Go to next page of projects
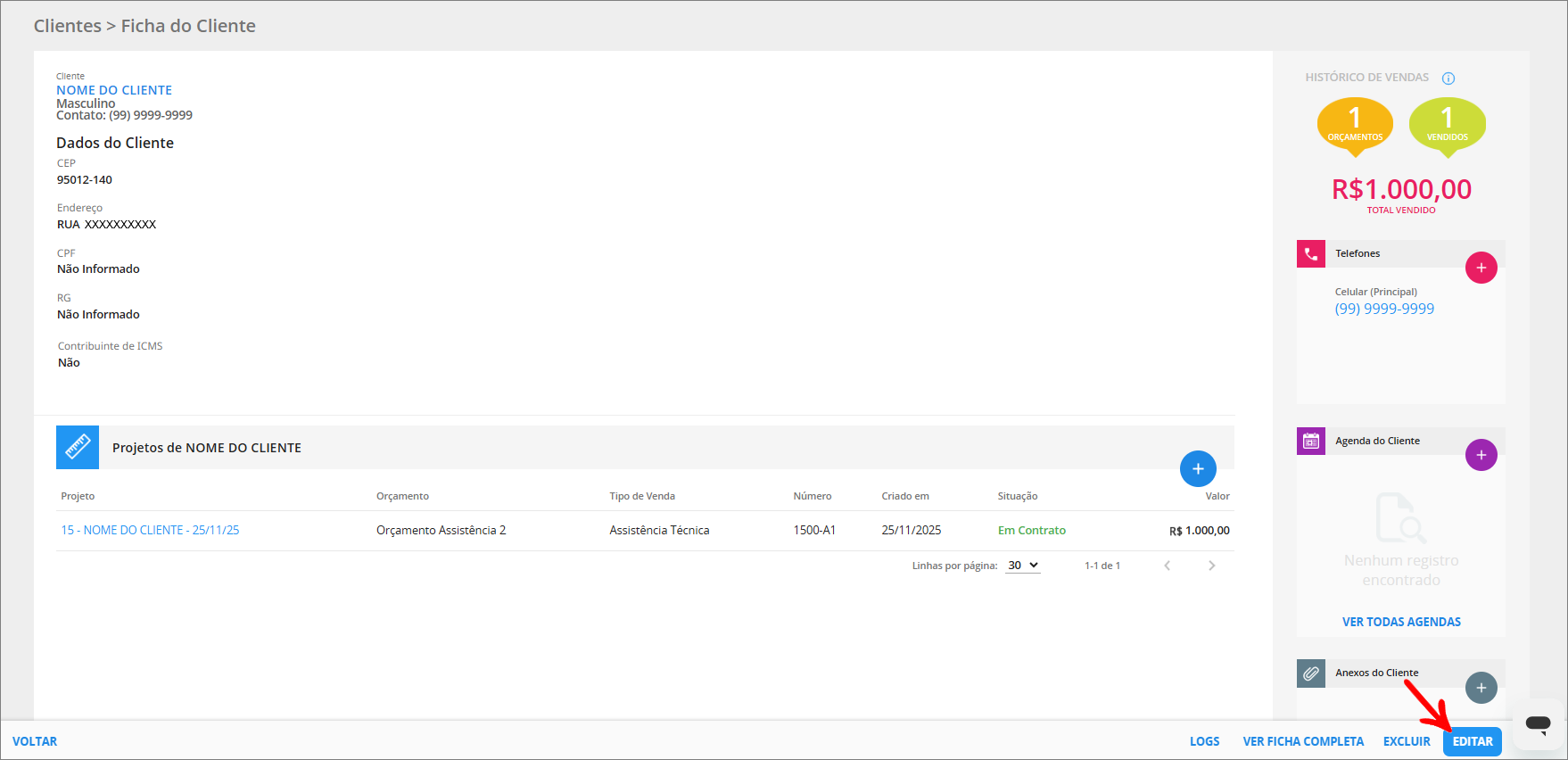 pos(1211,566)
